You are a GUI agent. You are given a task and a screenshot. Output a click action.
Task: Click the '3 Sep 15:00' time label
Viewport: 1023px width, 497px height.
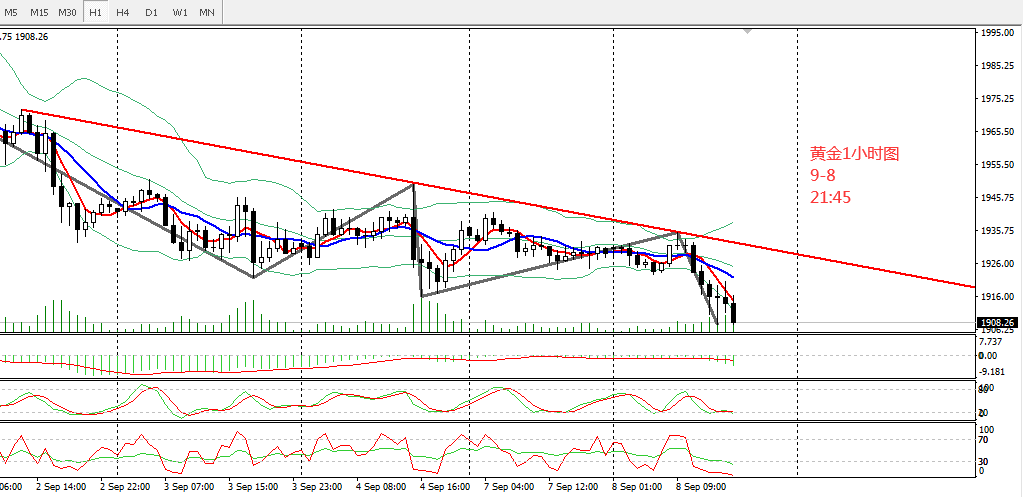tap(251, 487)
